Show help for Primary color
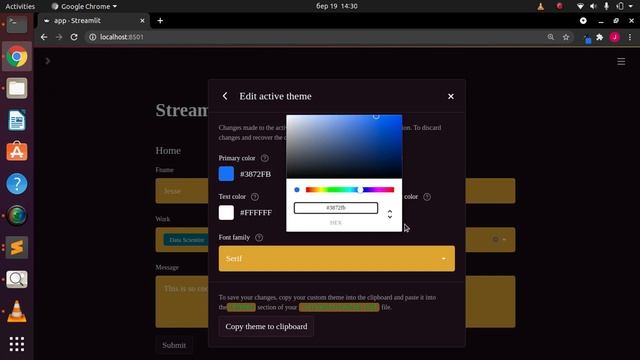The width and height of the screenshot is (640, 360). click(264, 158)
